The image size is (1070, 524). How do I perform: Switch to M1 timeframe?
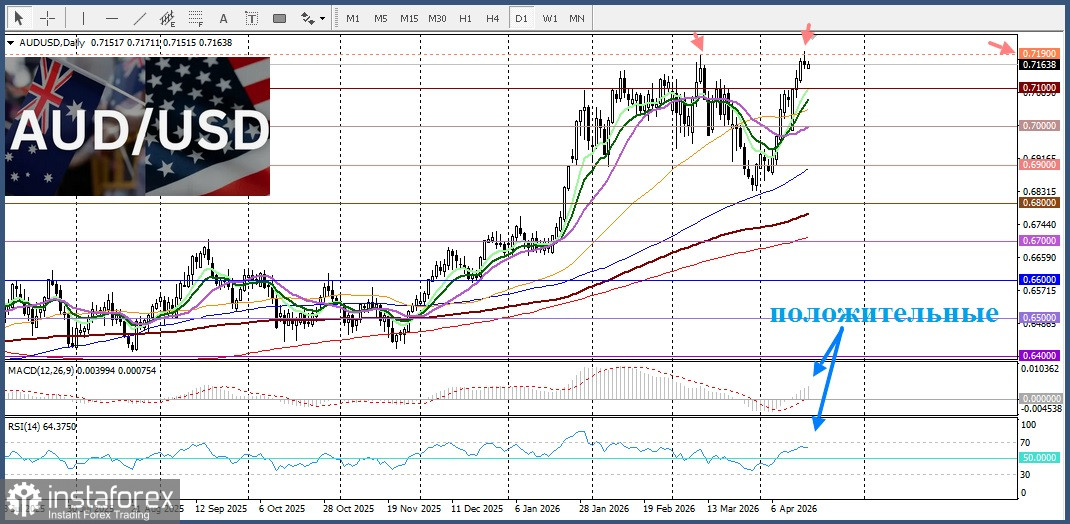[x=353, y=18]
